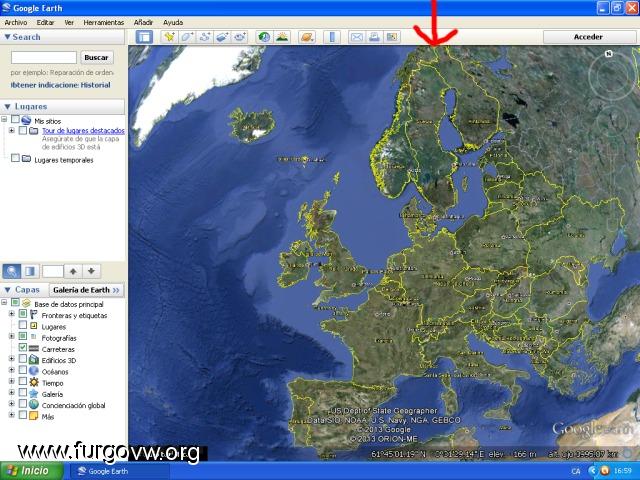Click the search magnifier icon under Lugares
This screenshot has width=640, height=480.
[x=12, y=271]
